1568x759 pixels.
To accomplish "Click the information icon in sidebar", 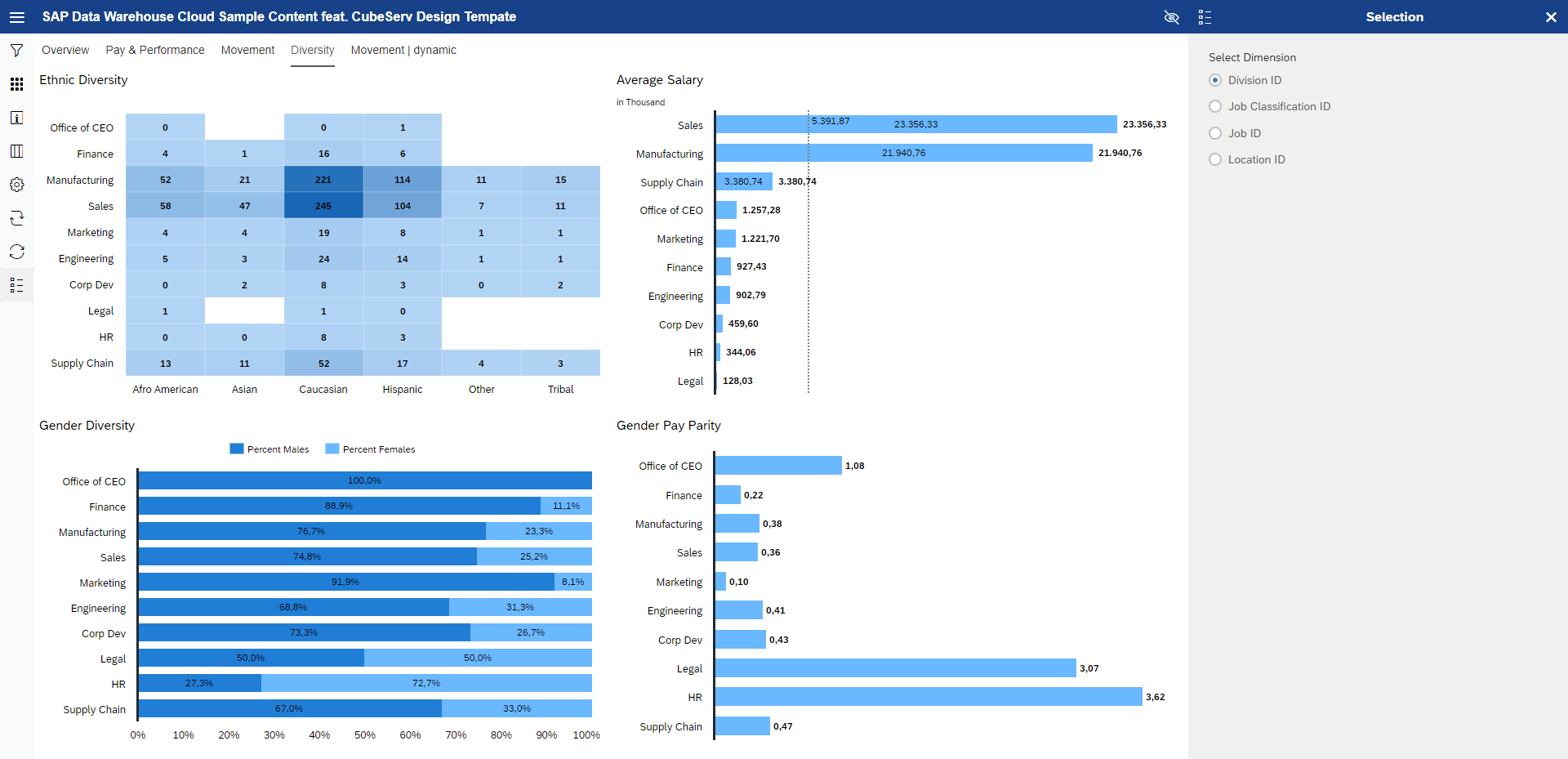I will pos(16,118).
